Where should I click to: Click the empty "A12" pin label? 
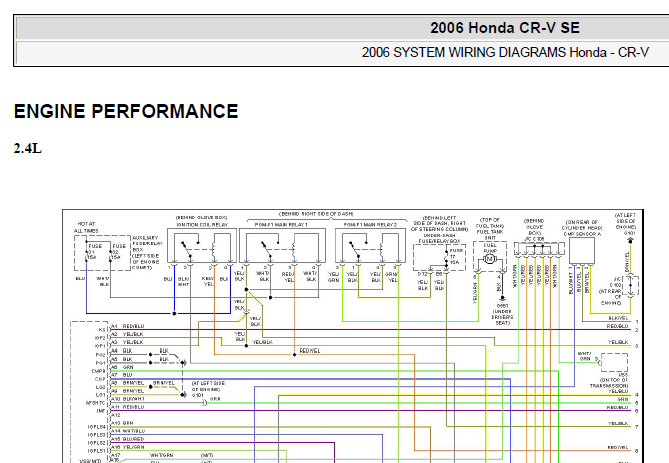pos(116,415)
